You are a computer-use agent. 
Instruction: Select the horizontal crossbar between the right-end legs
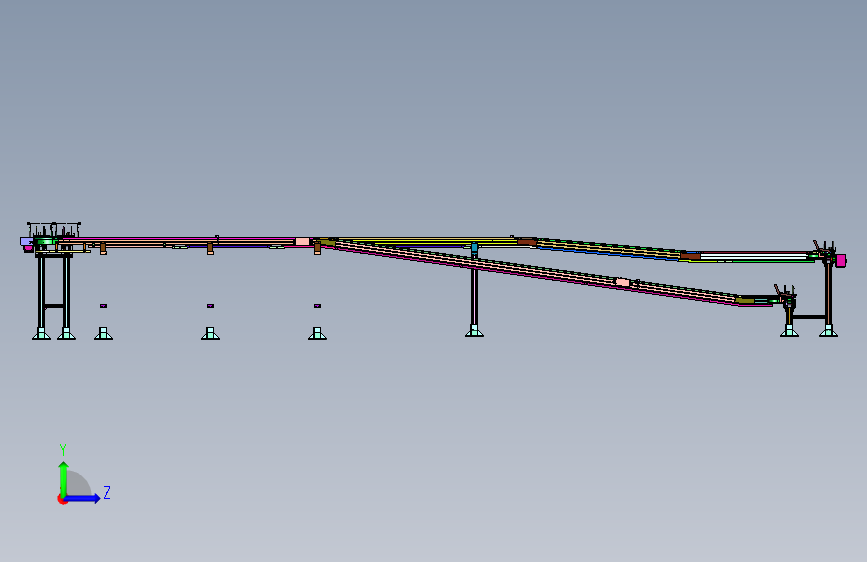(x=809, y=317)
